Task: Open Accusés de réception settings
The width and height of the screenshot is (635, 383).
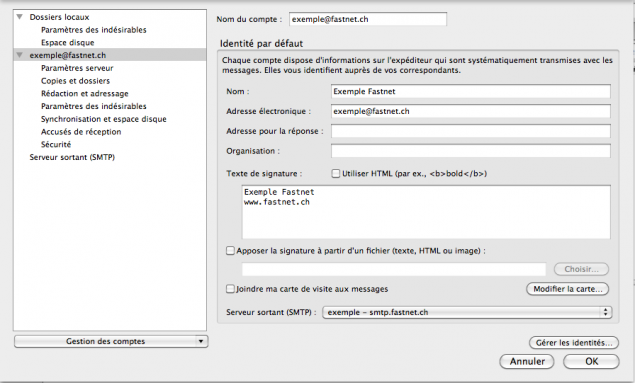Action: (x=81, y=132)
